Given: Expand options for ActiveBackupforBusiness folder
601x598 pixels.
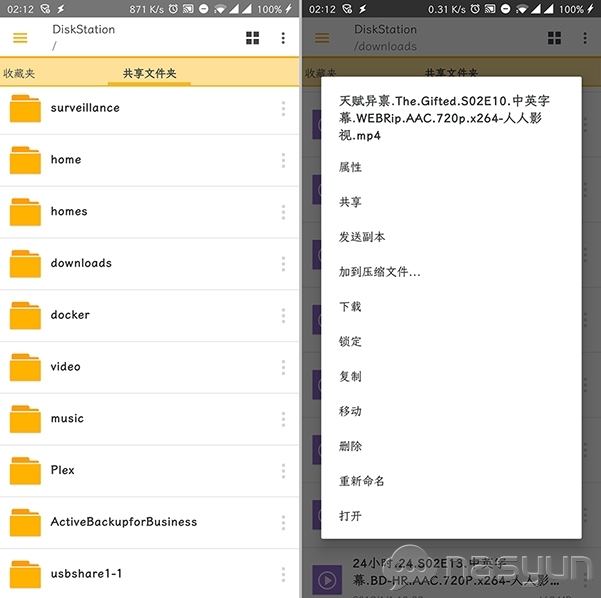Looking at the screenshot, I should [x=283, y=522].
